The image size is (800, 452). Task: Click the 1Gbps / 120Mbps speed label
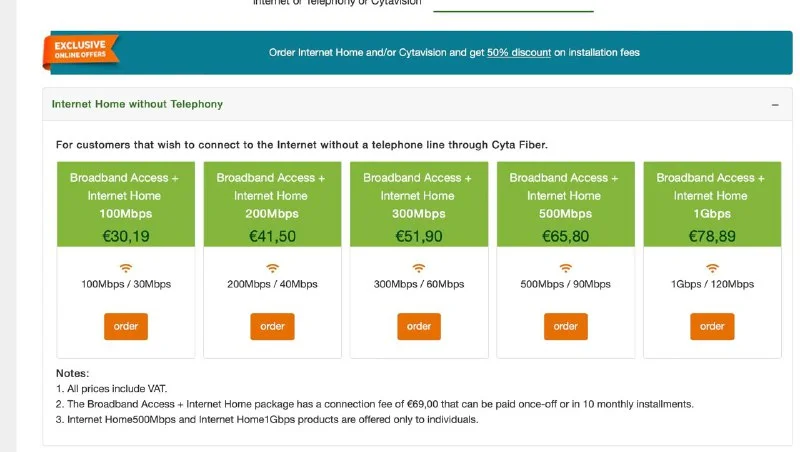[712, 284]
